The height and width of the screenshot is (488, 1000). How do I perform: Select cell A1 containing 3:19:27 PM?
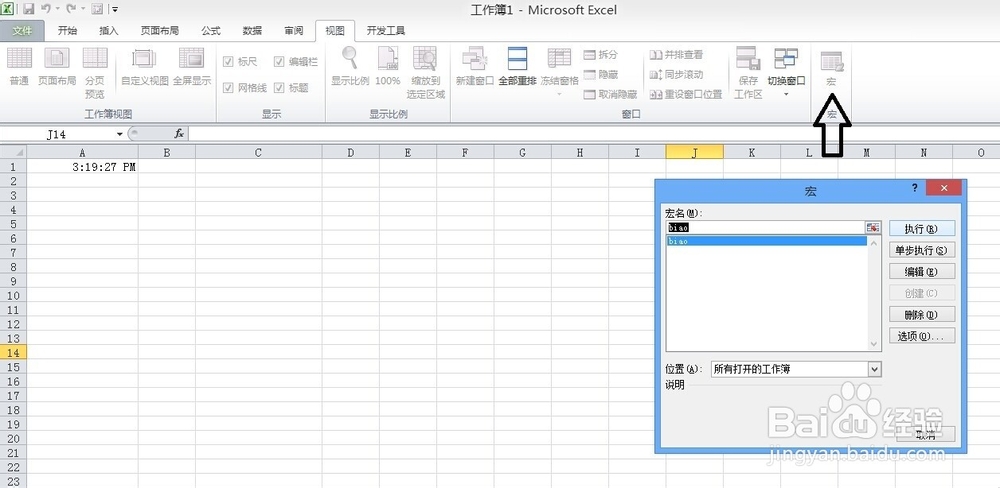coord(82,167)
